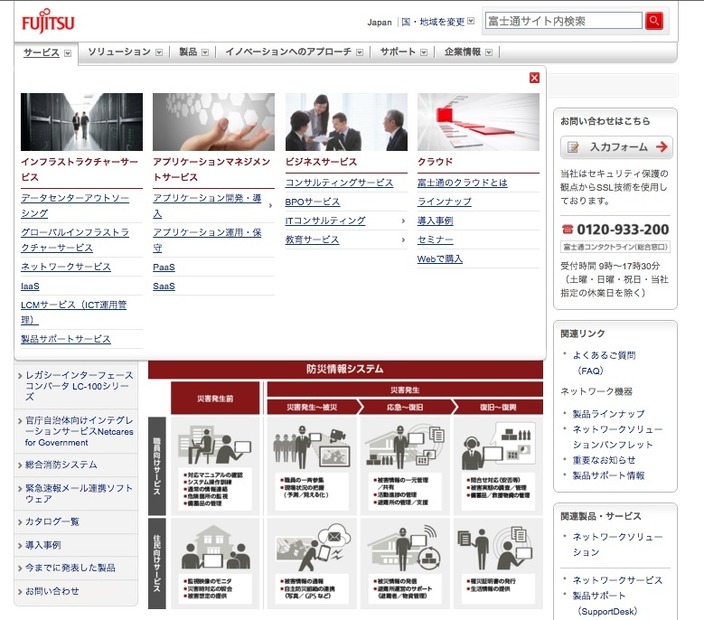Select the ソリューション menu item
704x620 pixels.
tap(119, 52)
